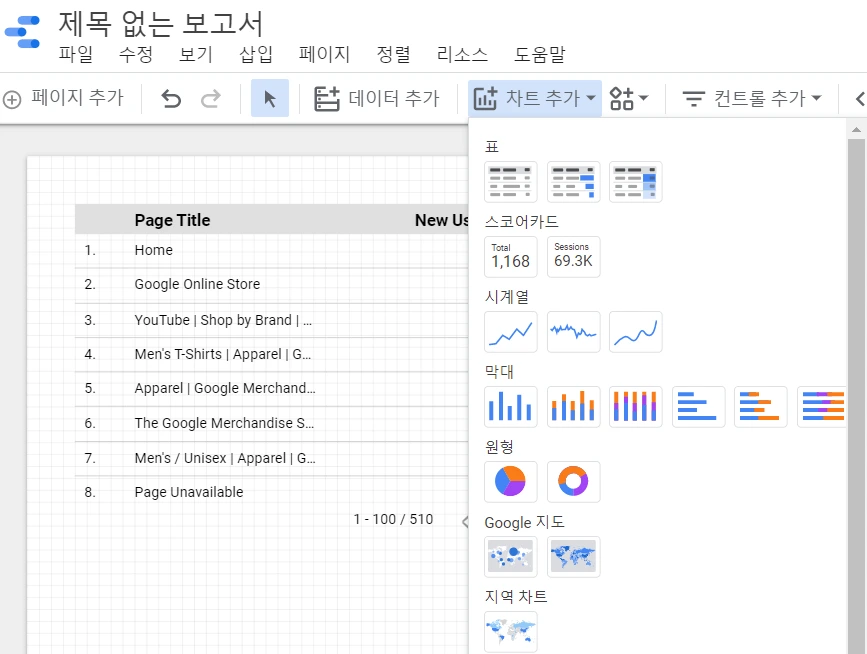Insert a table with bars chart
Viewport: 867px width, 654px height.
coord(573,182)
